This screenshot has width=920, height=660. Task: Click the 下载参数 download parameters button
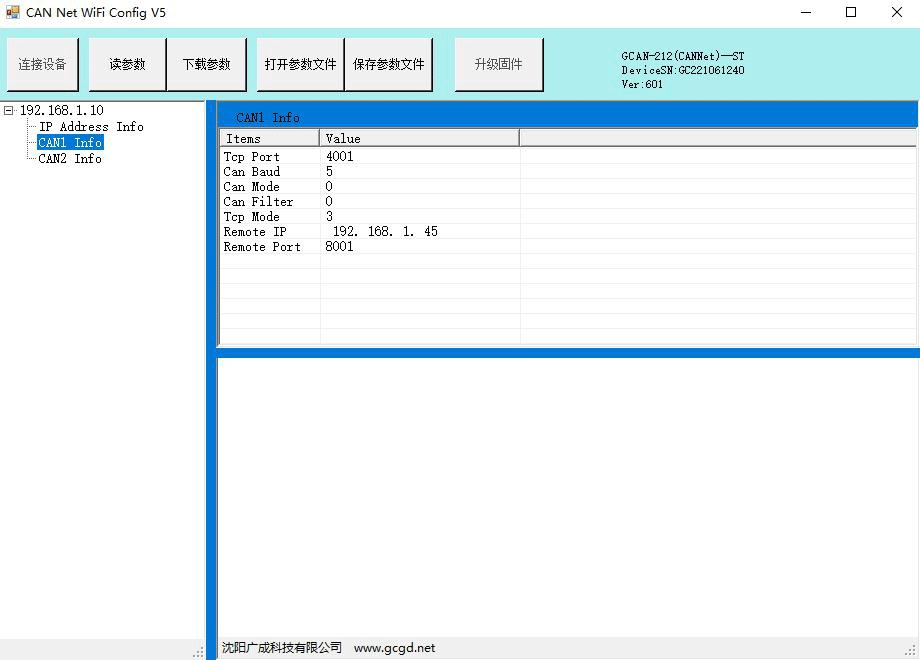pos(206,64)
